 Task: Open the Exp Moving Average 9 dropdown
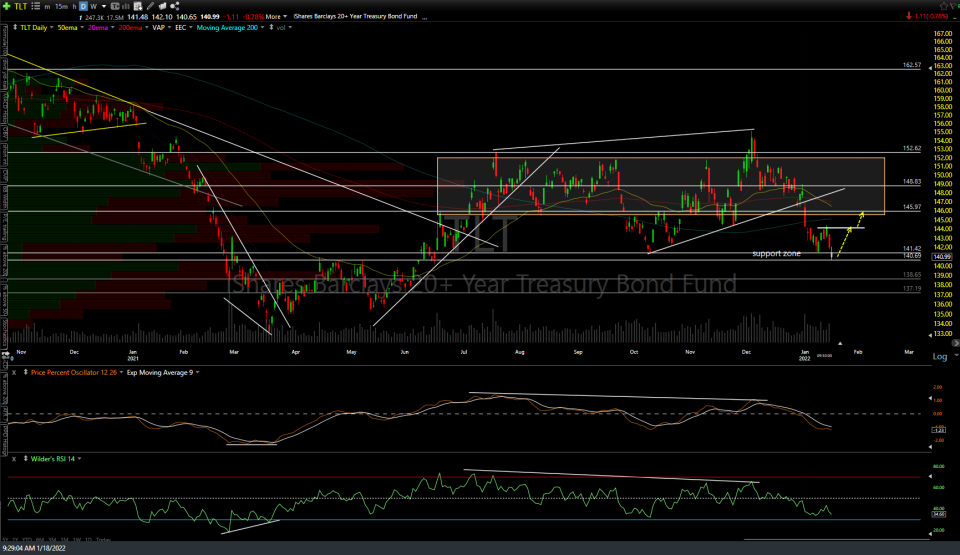click(x=197, y=372)
